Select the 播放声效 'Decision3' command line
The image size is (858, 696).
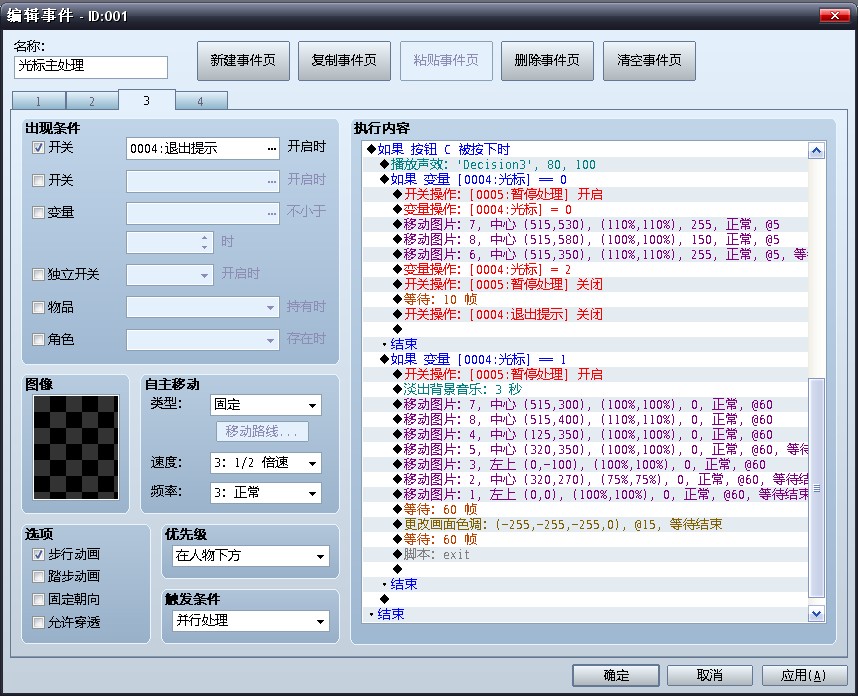[x=585, y=165]
